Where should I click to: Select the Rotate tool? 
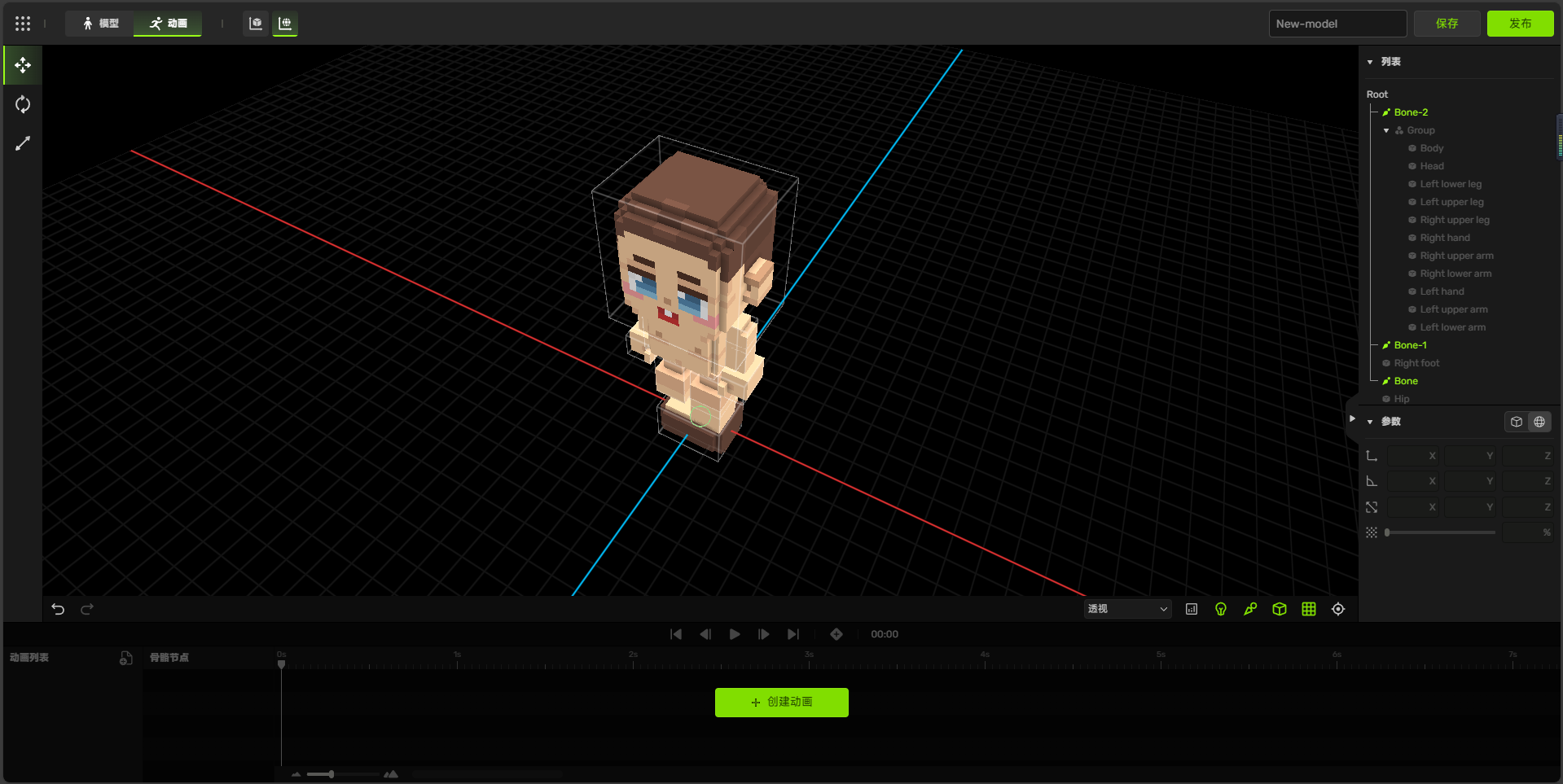tap(23, 104)
